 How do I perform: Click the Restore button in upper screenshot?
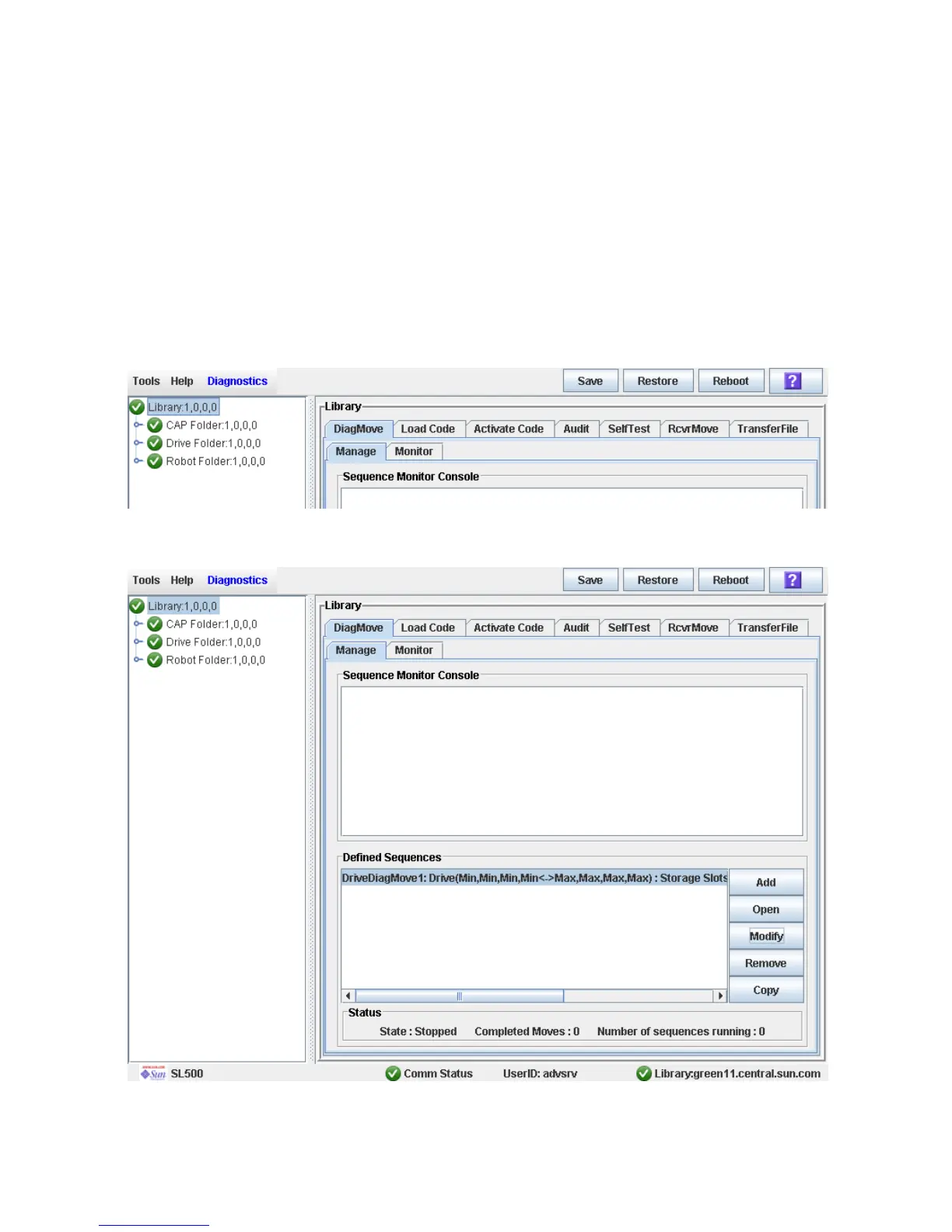tap(658, 381)
